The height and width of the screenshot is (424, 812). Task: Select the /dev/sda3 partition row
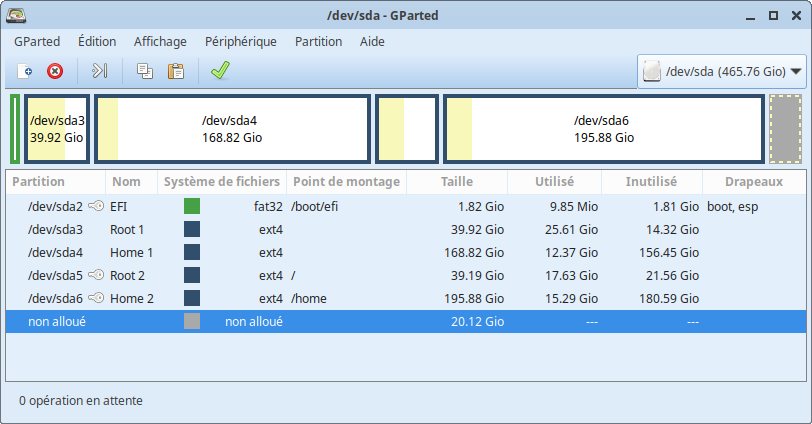pos(406,229)
